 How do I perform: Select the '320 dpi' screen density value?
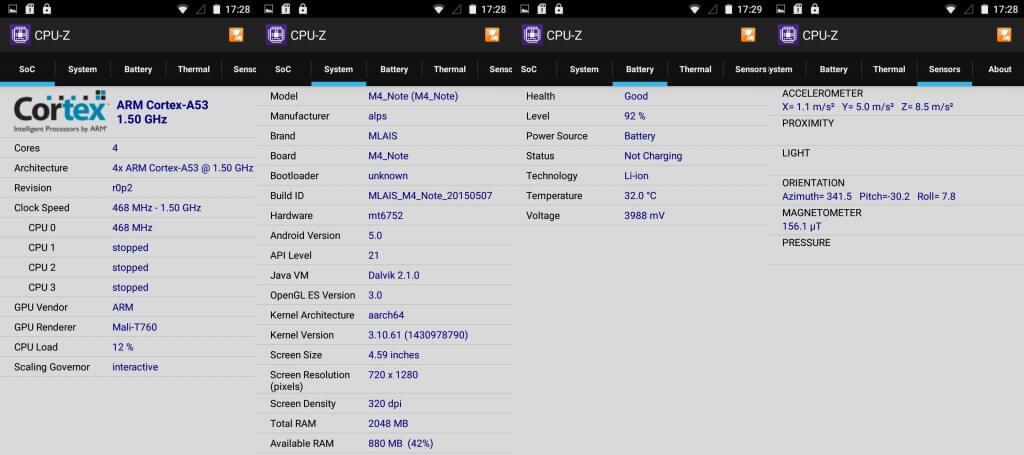coord(385,403)
